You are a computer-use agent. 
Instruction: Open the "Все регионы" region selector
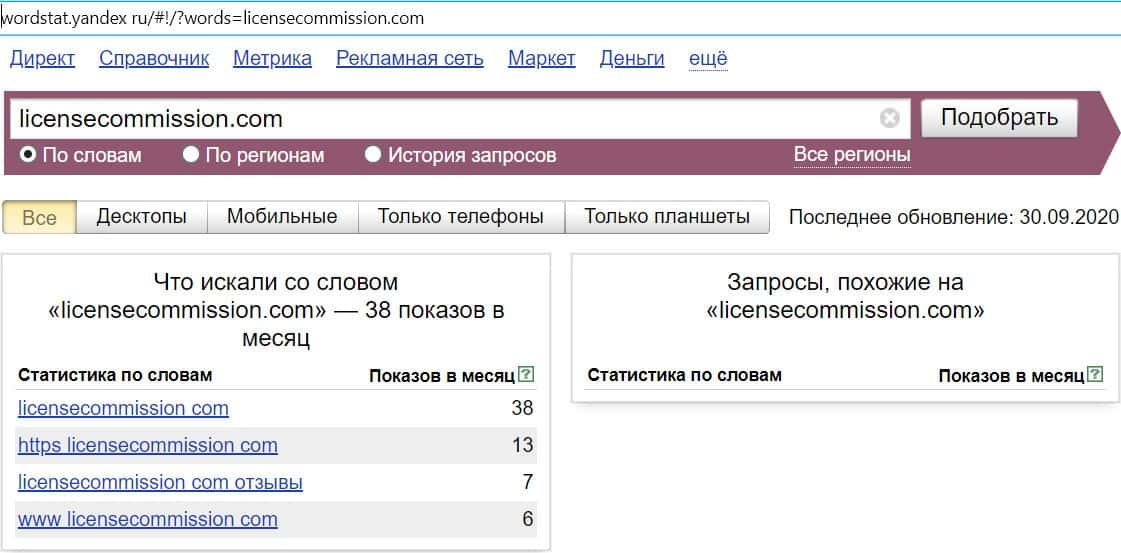851,154
